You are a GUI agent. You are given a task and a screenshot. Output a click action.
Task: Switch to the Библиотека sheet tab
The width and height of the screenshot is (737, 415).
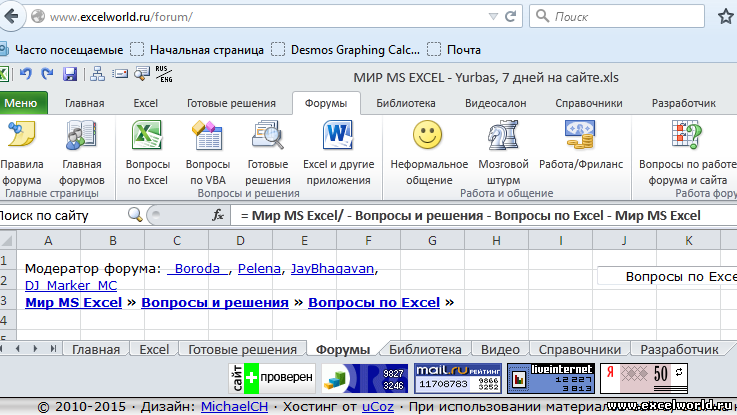click(425, 349)
